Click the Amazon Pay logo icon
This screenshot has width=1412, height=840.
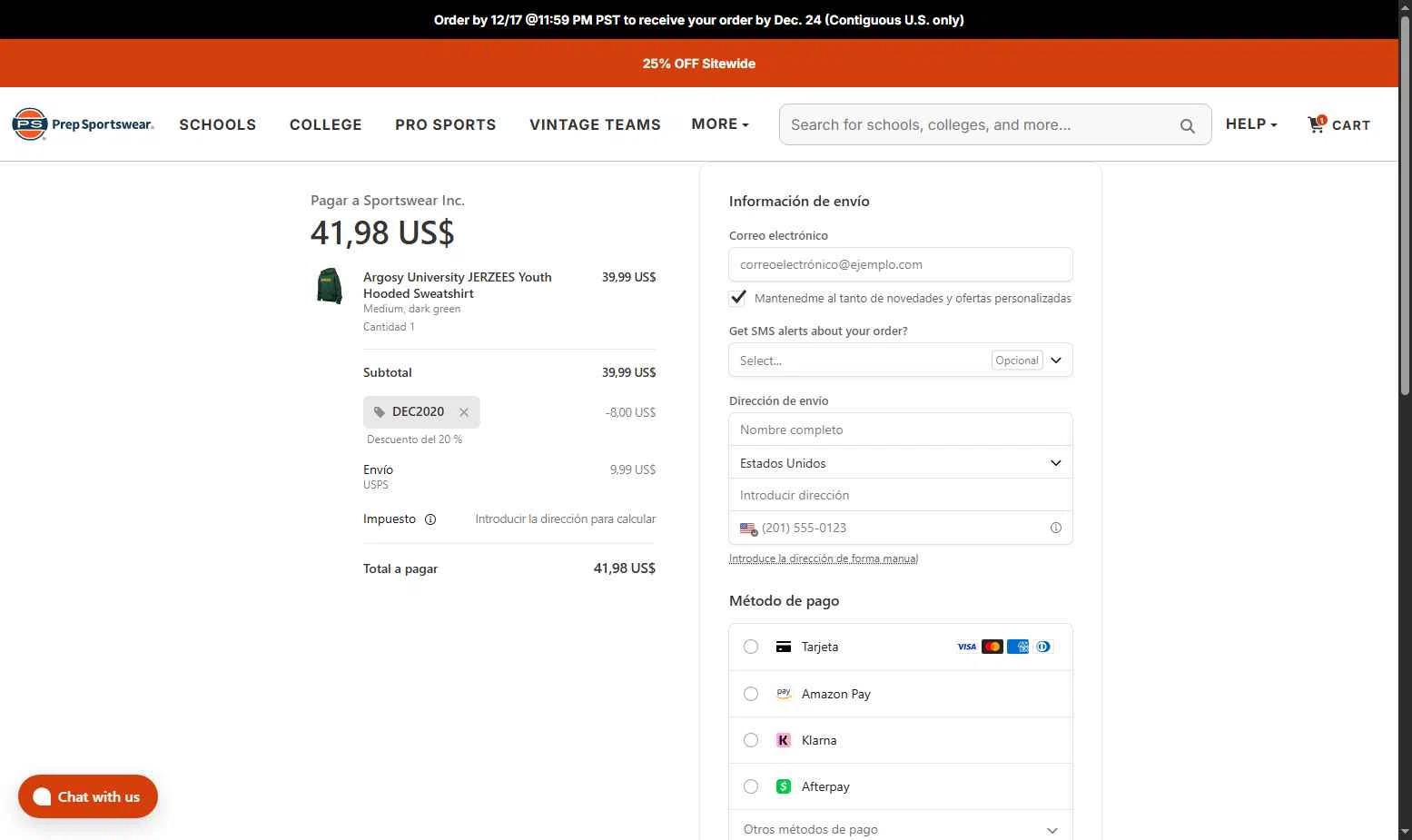784,694
